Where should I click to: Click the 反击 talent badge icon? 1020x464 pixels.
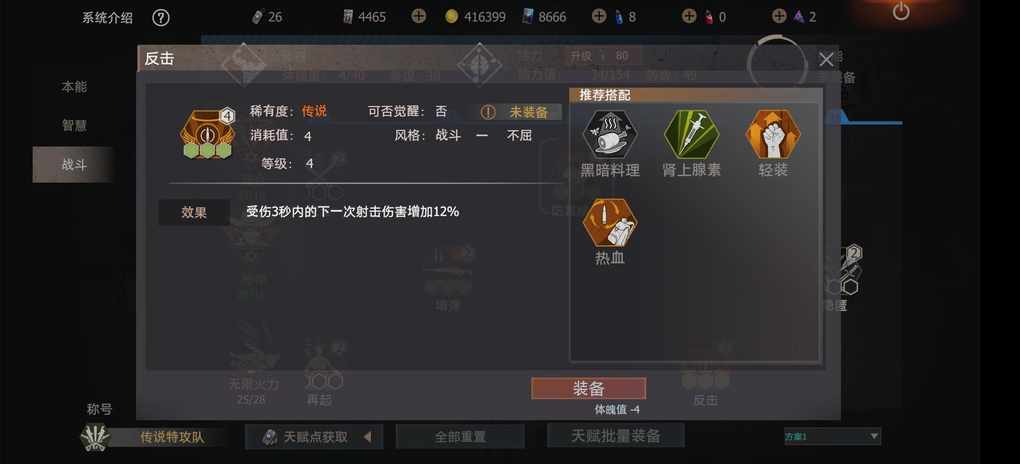(208, 133)
